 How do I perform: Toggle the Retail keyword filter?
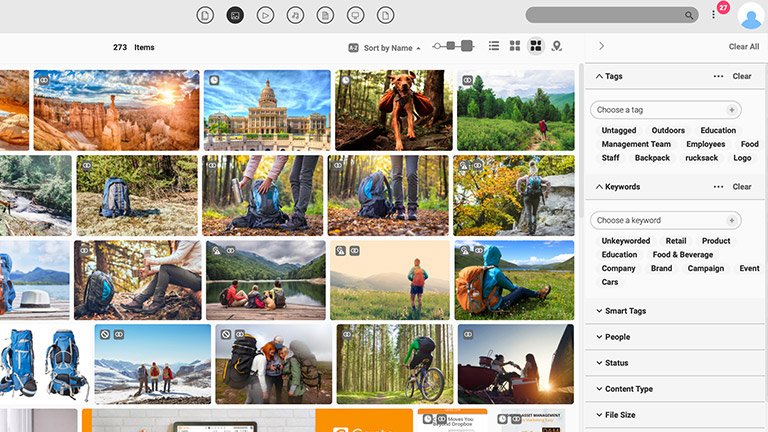[x=676, y=241]
